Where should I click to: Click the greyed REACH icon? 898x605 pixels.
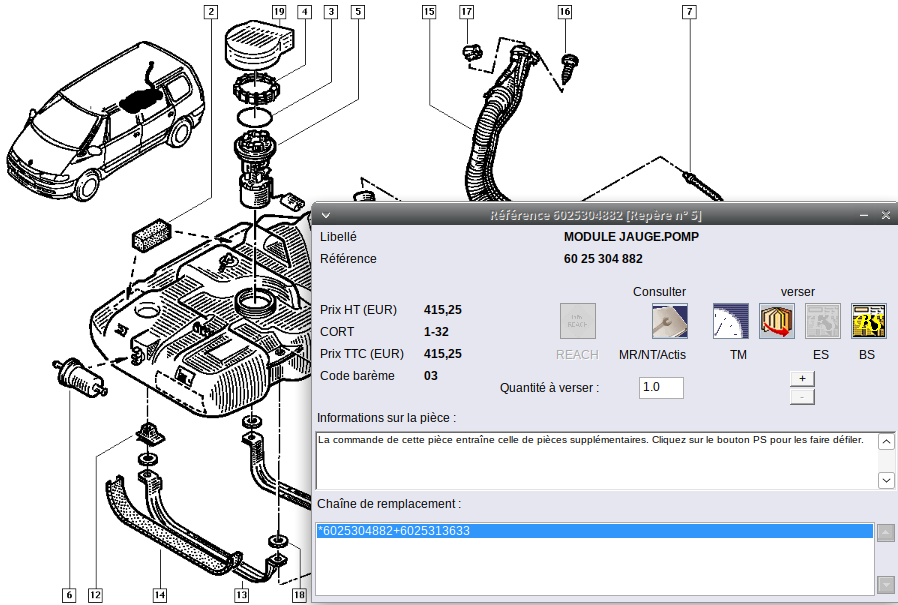pos(577,321)
